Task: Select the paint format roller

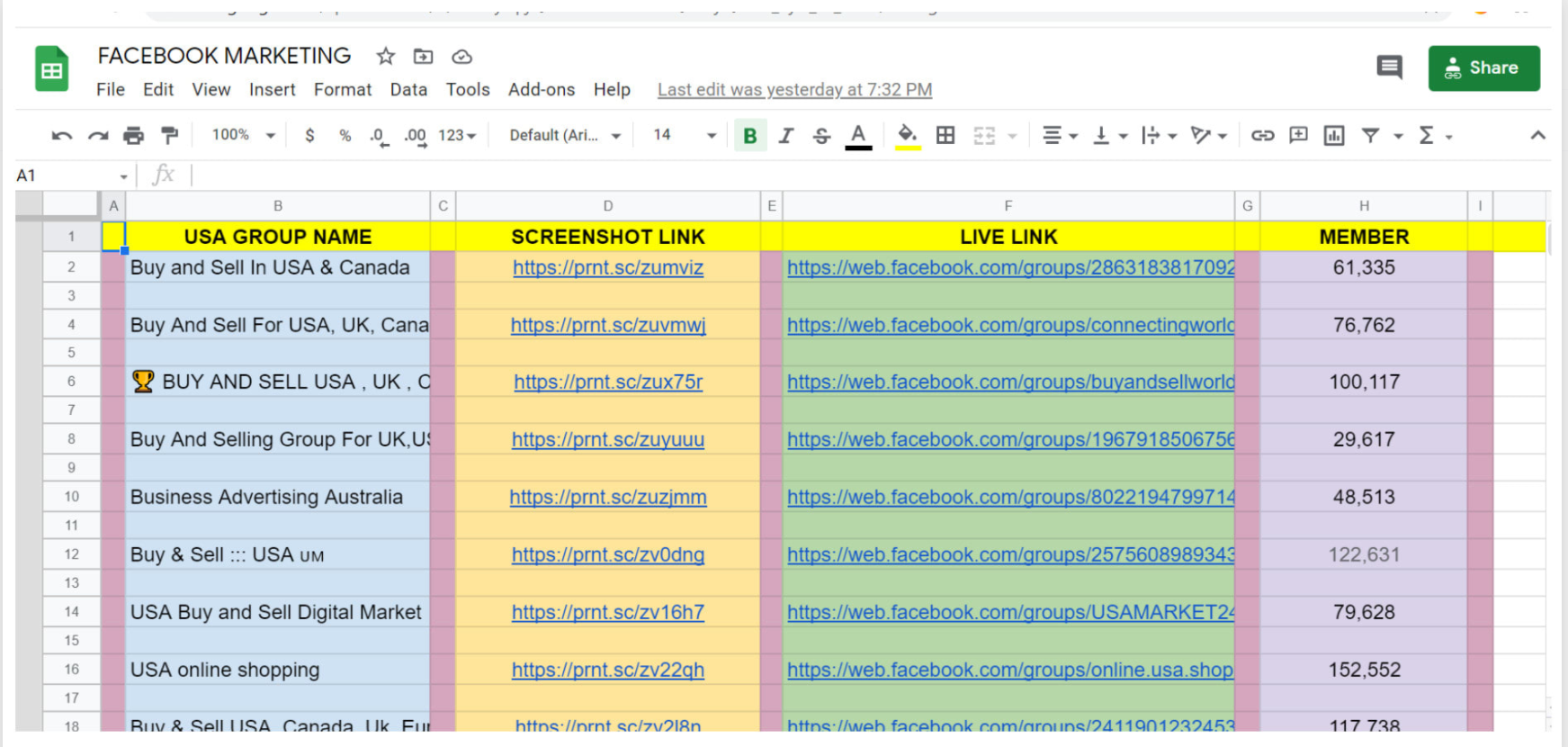Action: point(169,136)
